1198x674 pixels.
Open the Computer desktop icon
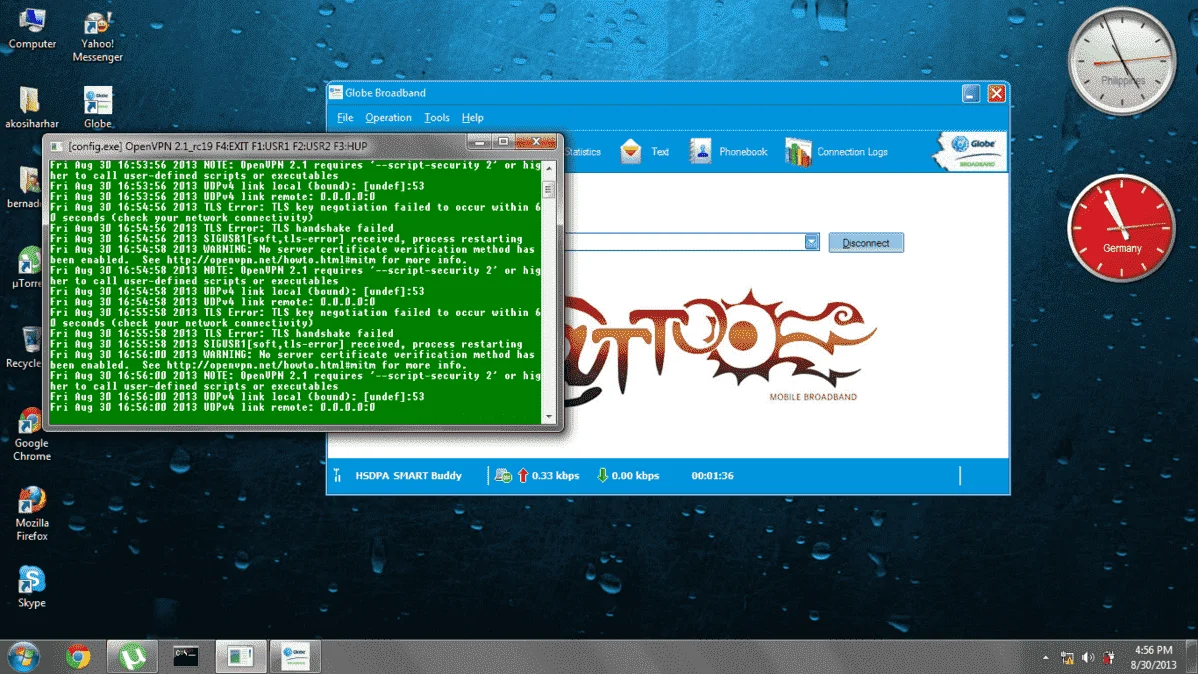[x=32, y=29]
